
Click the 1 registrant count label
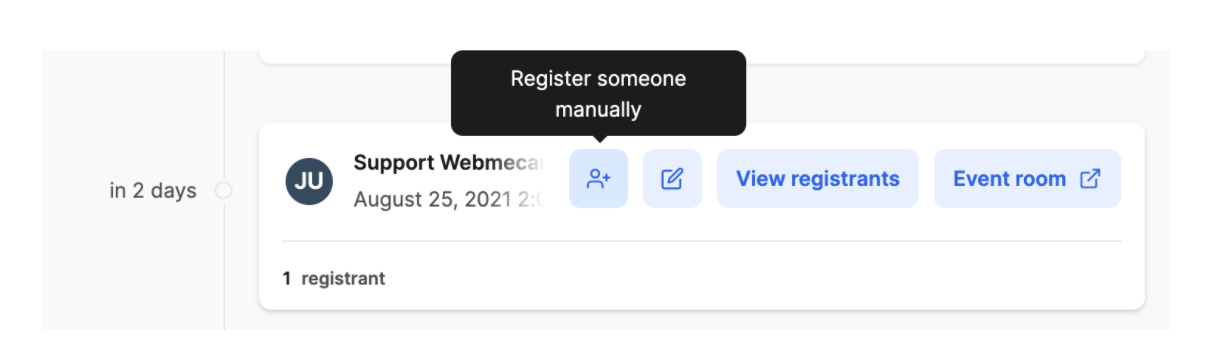[334, 278]
